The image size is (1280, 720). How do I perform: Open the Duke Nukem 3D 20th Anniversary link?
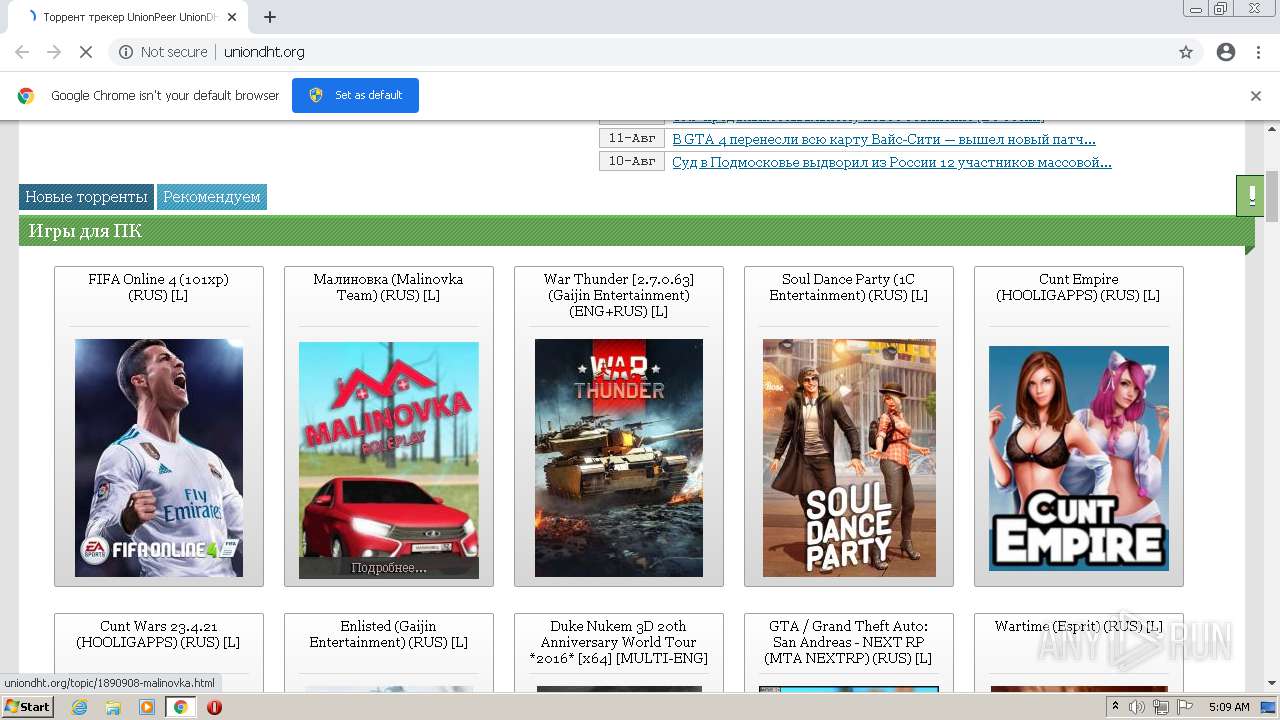point(618,642)
